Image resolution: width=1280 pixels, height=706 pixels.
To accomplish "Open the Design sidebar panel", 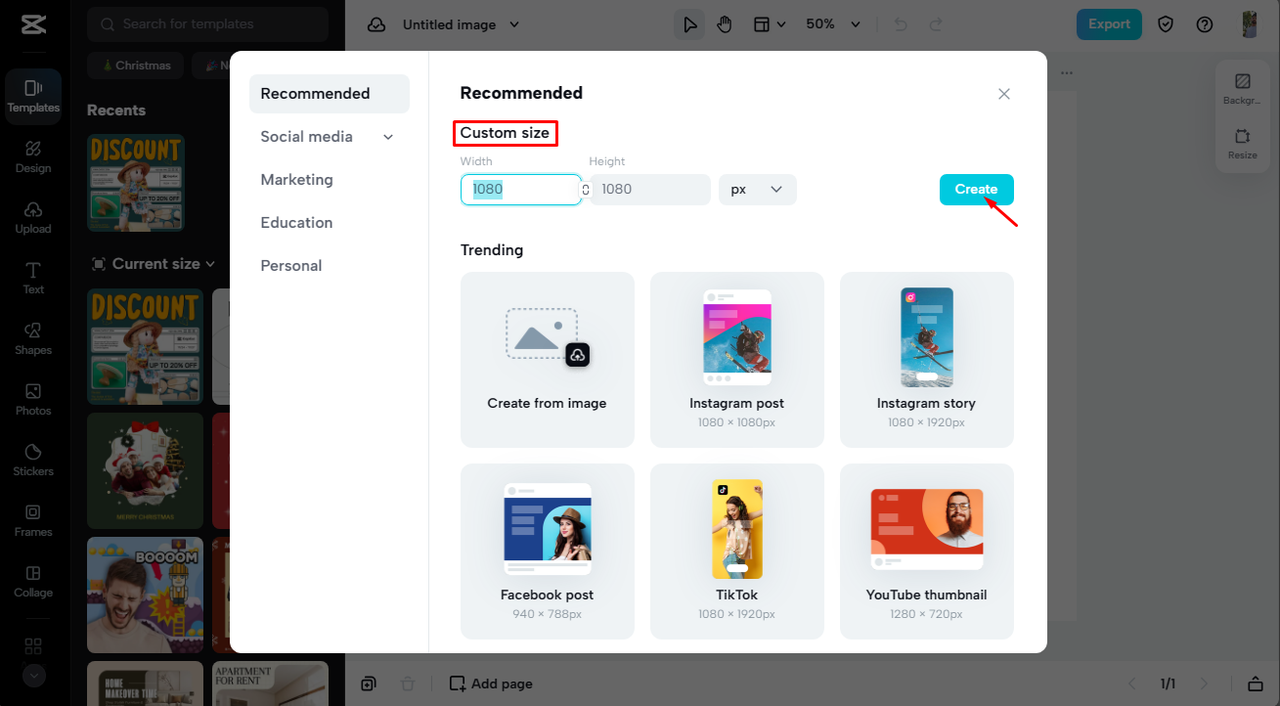I will click(x=33, y=157).
